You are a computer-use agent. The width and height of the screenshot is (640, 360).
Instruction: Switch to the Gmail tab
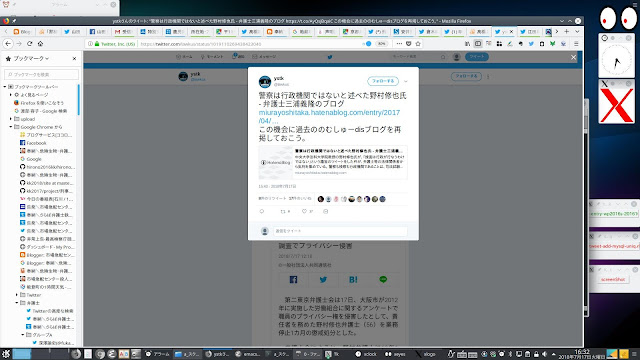(124, 31)
